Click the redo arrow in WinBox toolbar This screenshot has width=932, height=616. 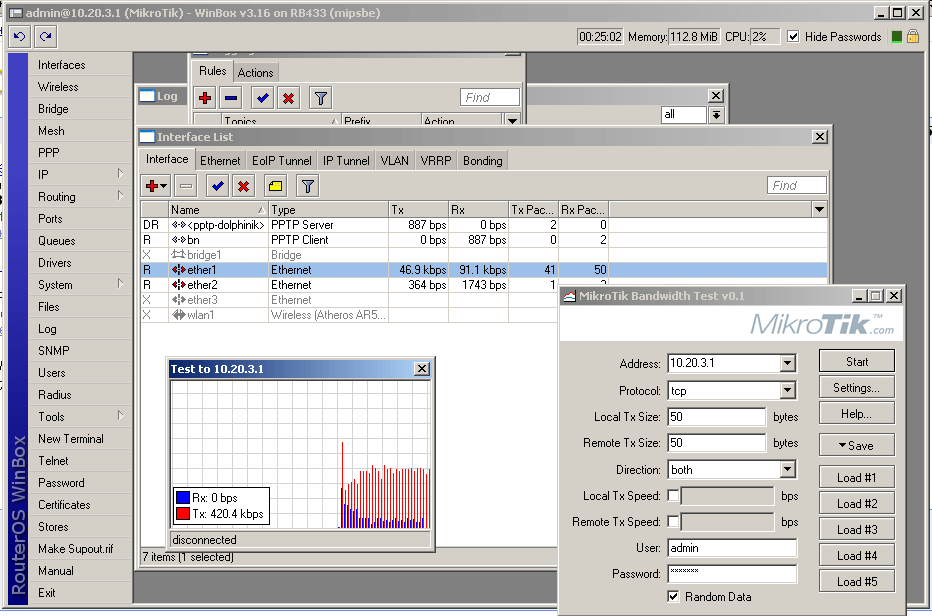(x=45, y=37)
